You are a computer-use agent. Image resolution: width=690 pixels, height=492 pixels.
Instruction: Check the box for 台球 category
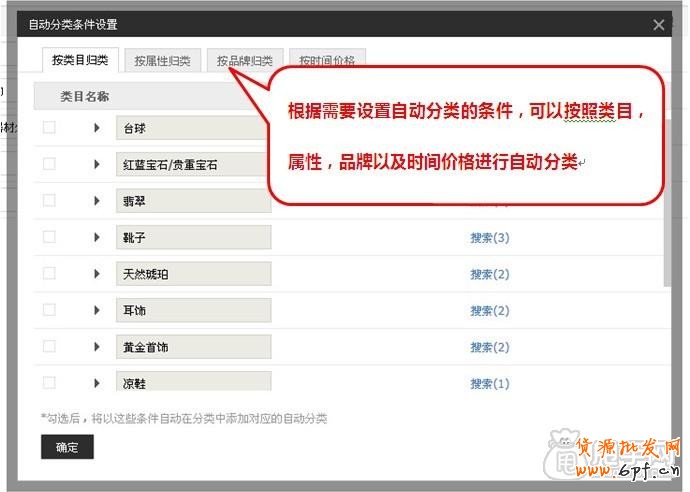[49, 128]
